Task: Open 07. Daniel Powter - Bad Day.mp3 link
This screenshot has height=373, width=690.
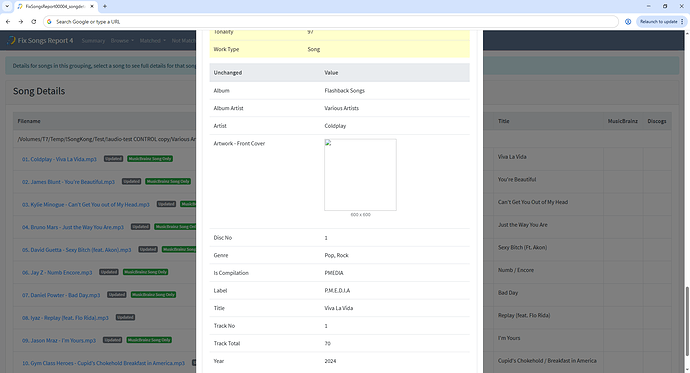Action: point(61,295)
